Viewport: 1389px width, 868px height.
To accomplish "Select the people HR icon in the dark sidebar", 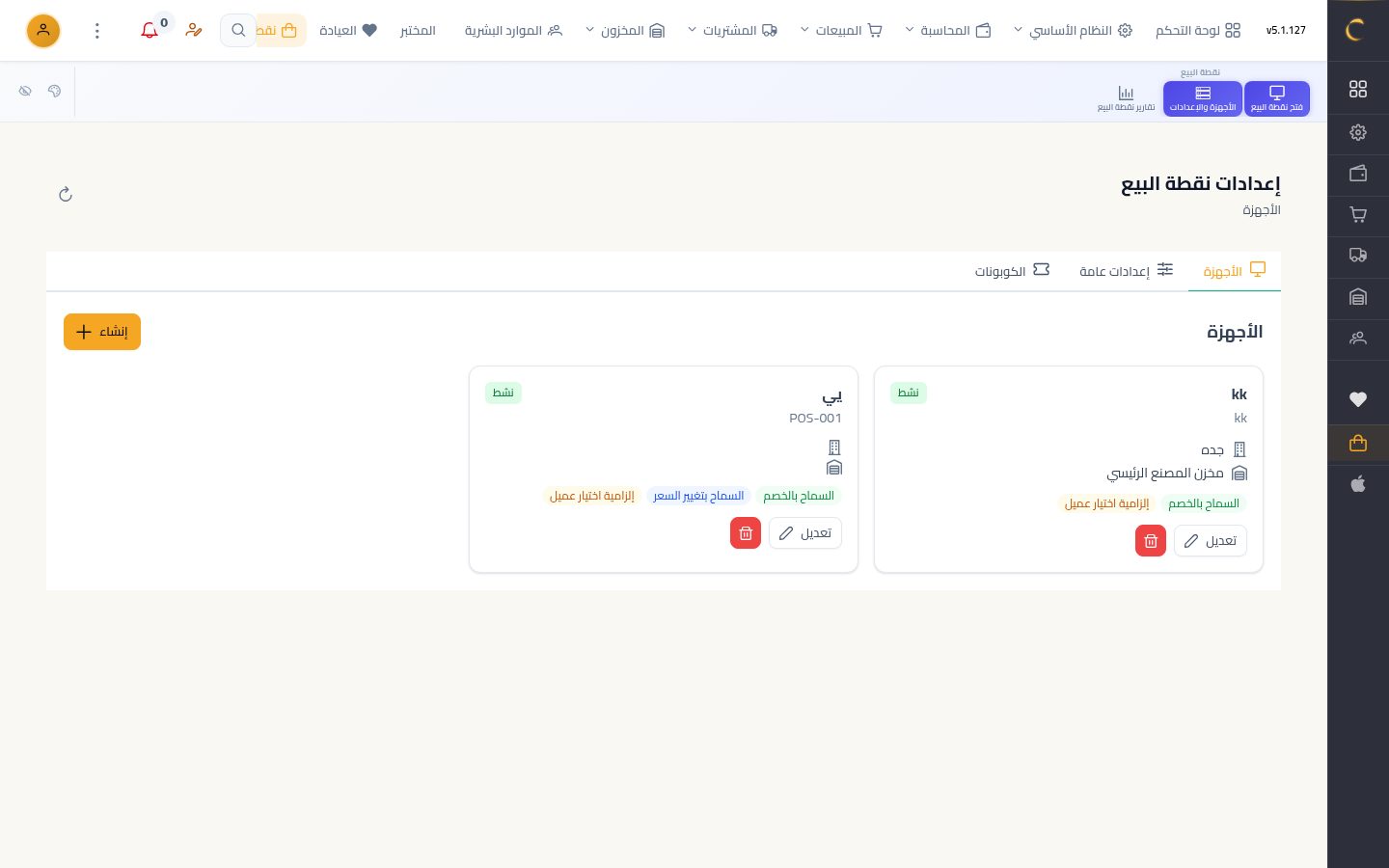I will coord(1358,339).
